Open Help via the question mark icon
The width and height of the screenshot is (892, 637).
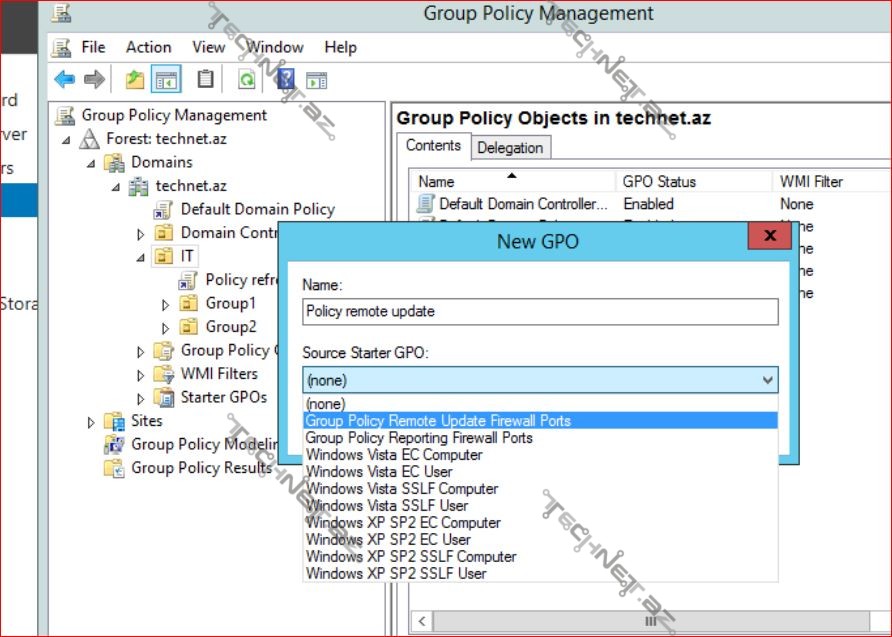(285, 79)
